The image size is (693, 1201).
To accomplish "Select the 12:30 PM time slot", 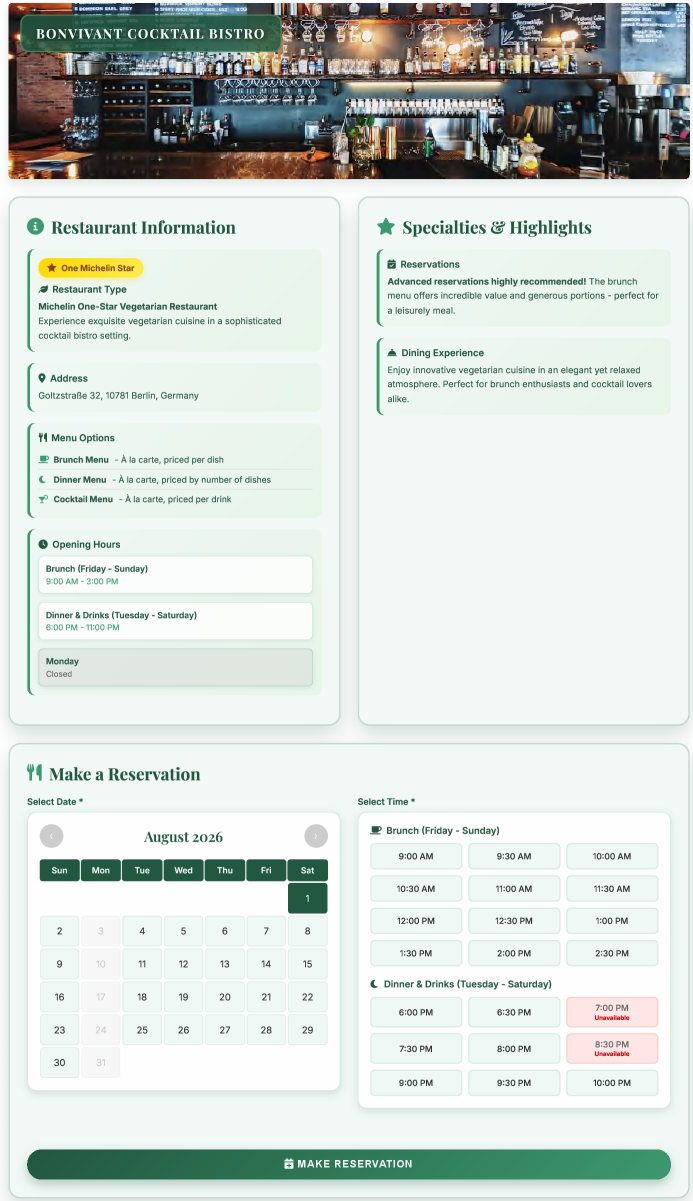I will (514, 921).
